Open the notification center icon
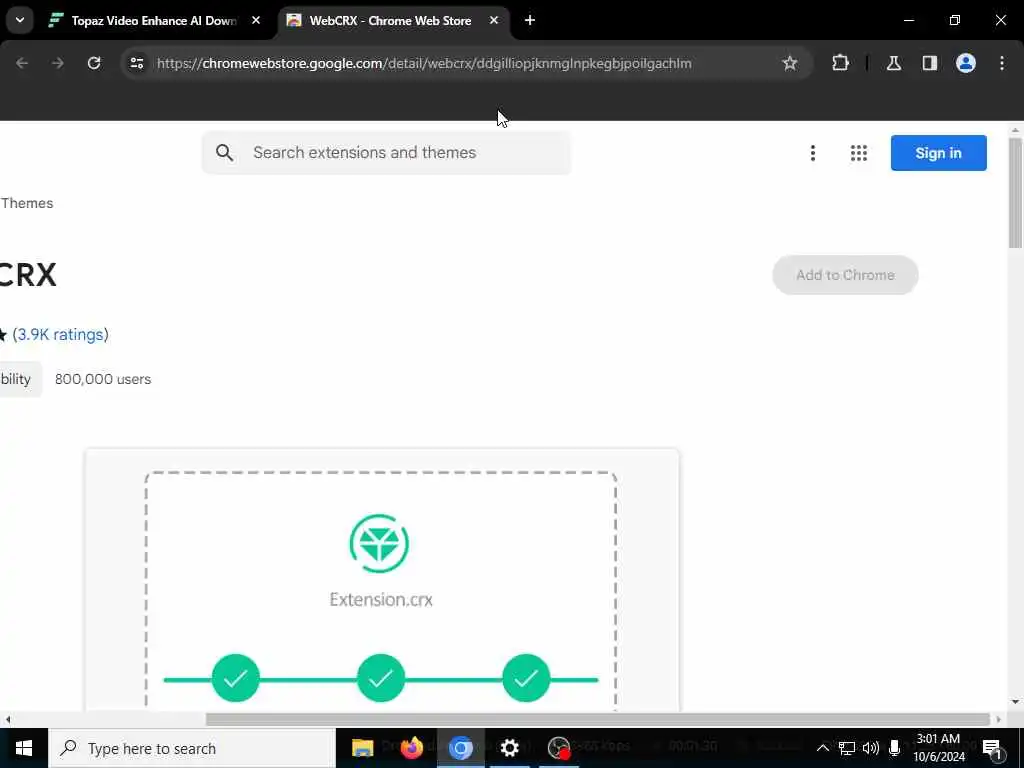The height and width of the screenshot is (768, 1024). pos(993,748)
